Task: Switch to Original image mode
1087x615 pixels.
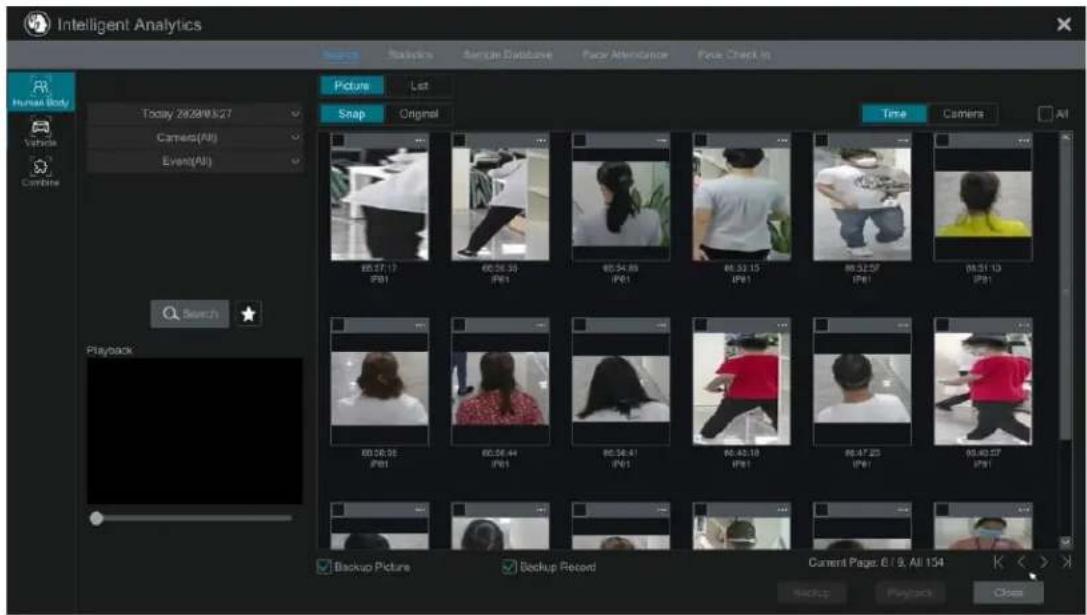Action: [x=419, y=114]
